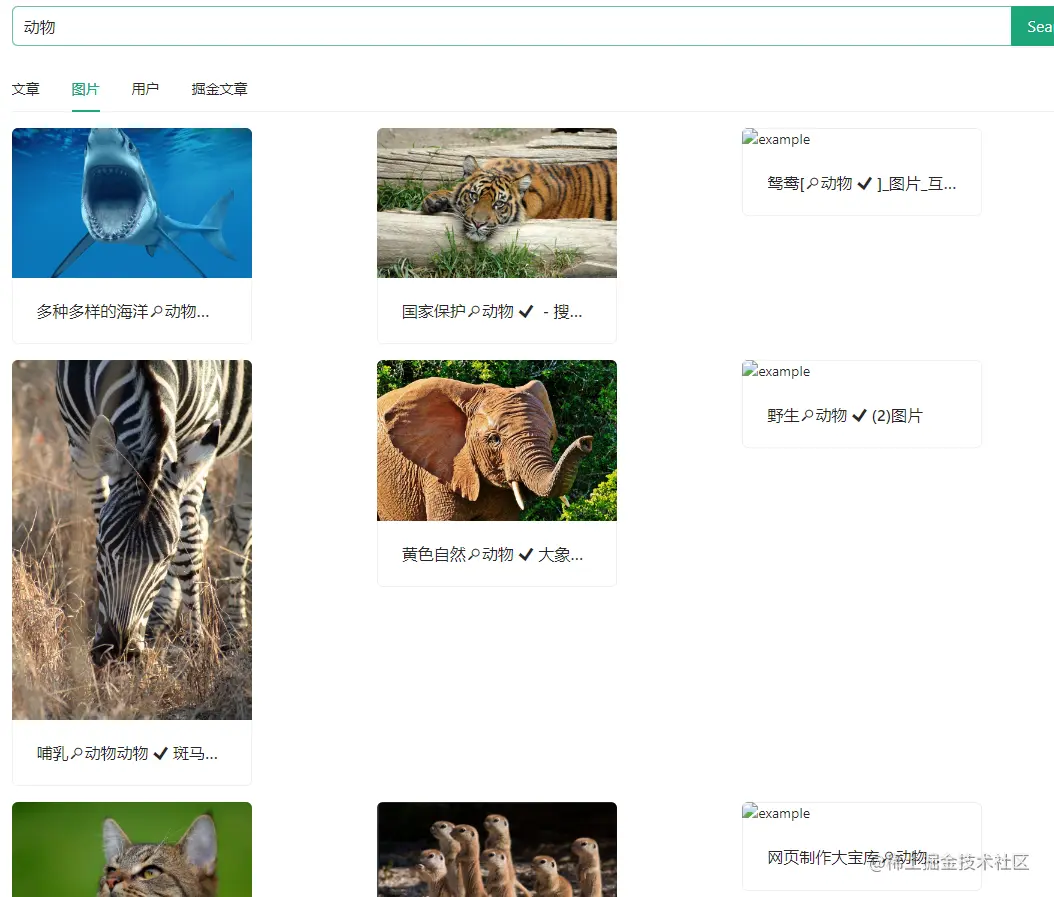The height and width of the screenshot is (897, 1054).
Task: Open the 野生动物(2)图片 result
Action: [x=843, y=415]
